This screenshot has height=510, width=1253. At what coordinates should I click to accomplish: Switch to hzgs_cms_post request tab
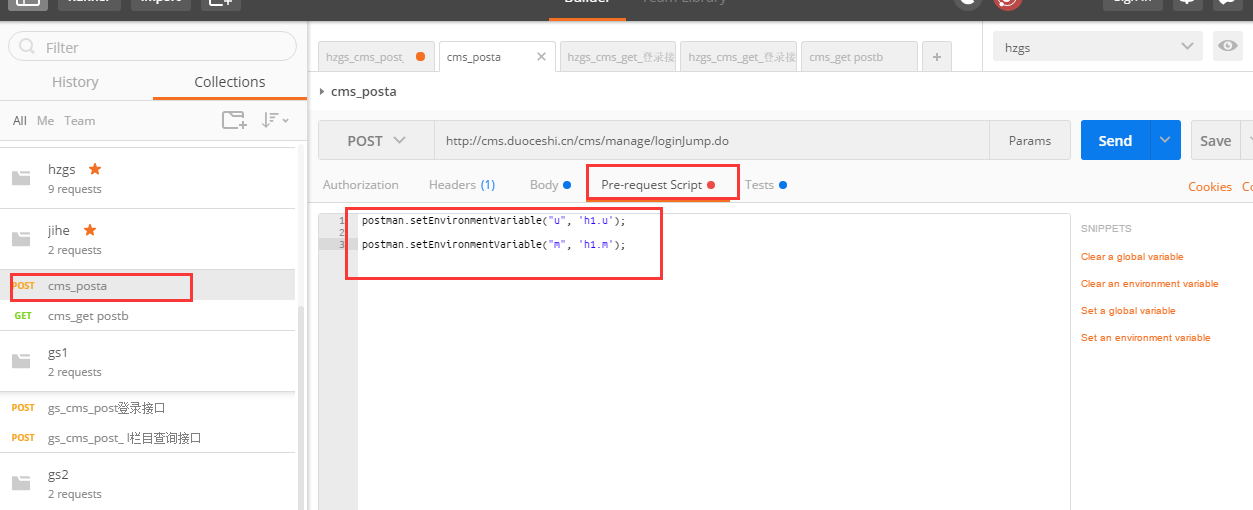click(376, 57)
